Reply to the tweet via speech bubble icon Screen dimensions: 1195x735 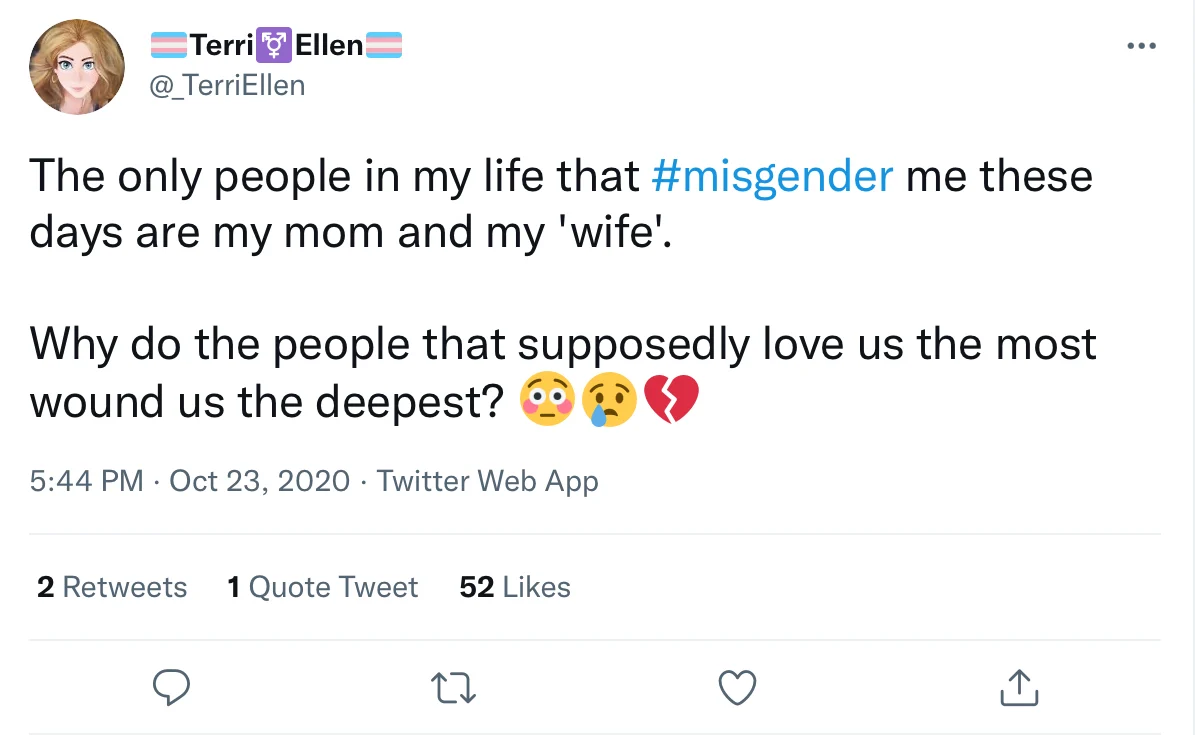pos(171,687)
